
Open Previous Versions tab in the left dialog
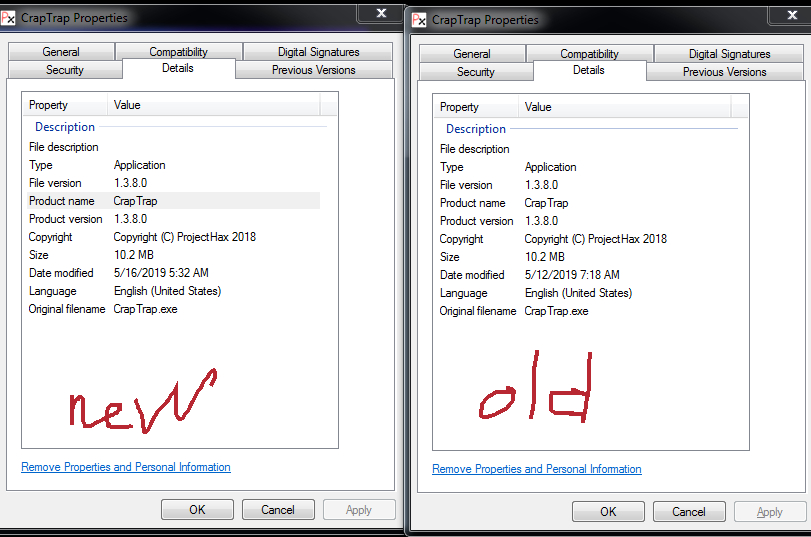coord(314,70)
